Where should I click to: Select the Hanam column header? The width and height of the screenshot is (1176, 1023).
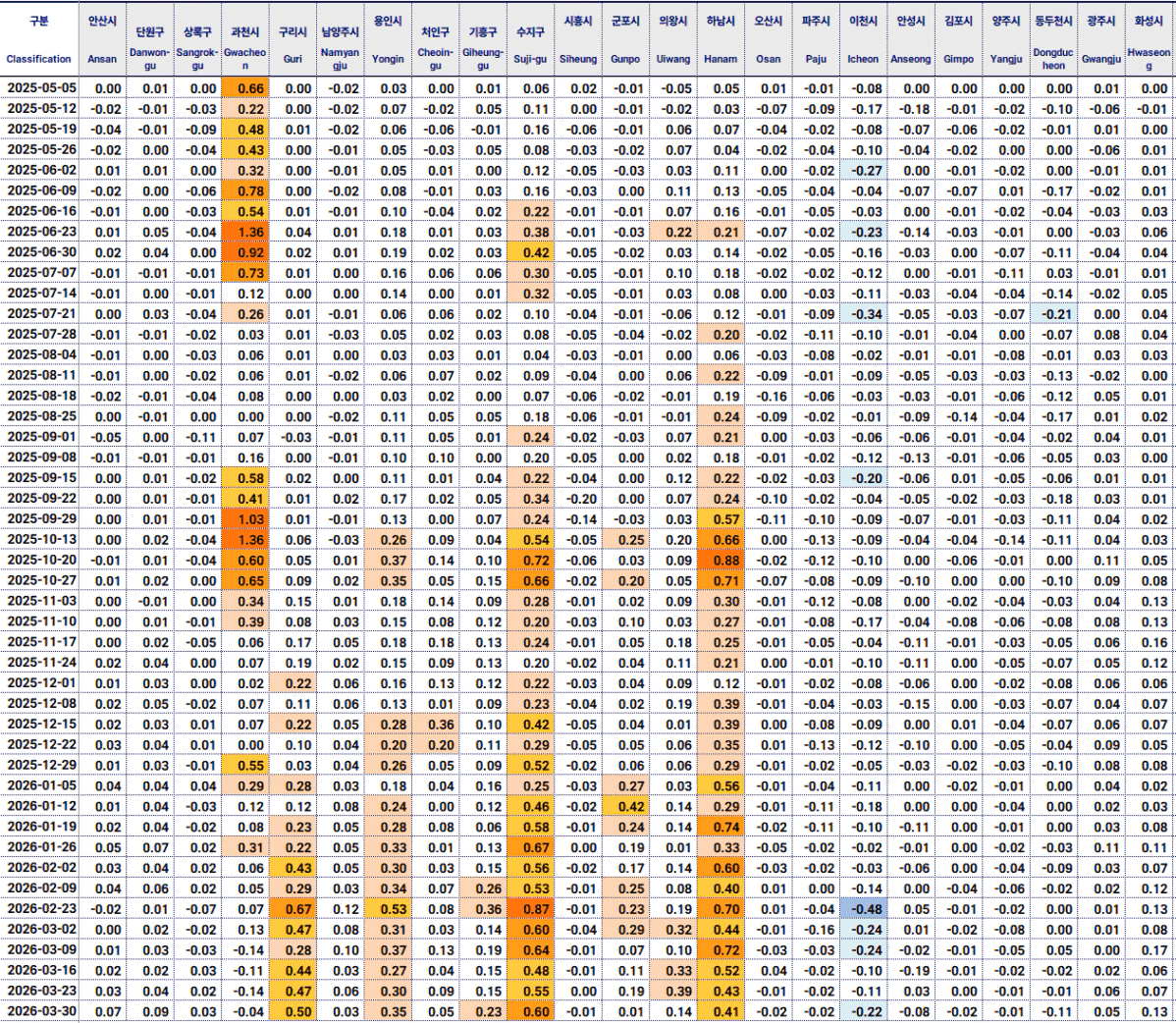click(721, 39)
